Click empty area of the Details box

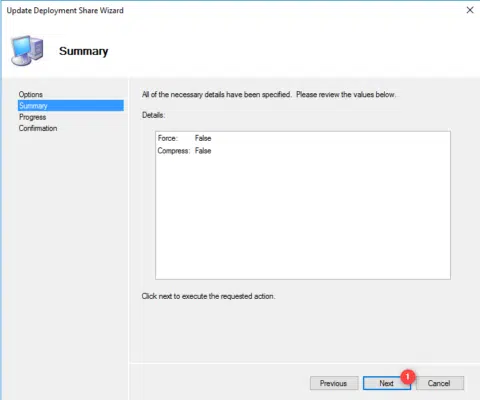pos(303,217)
